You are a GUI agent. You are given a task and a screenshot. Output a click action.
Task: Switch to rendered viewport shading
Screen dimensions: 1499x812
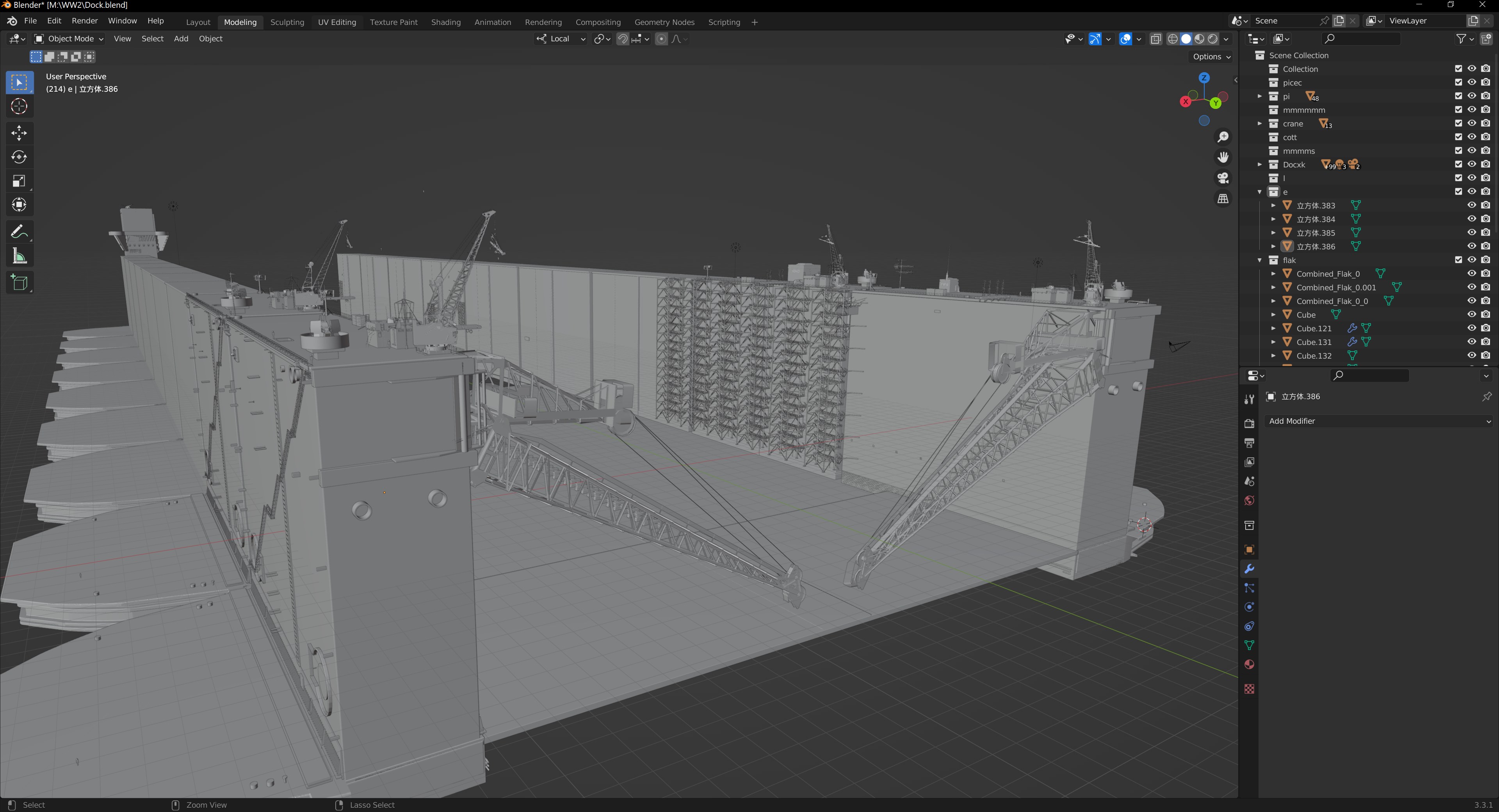tap(1213, 39)
